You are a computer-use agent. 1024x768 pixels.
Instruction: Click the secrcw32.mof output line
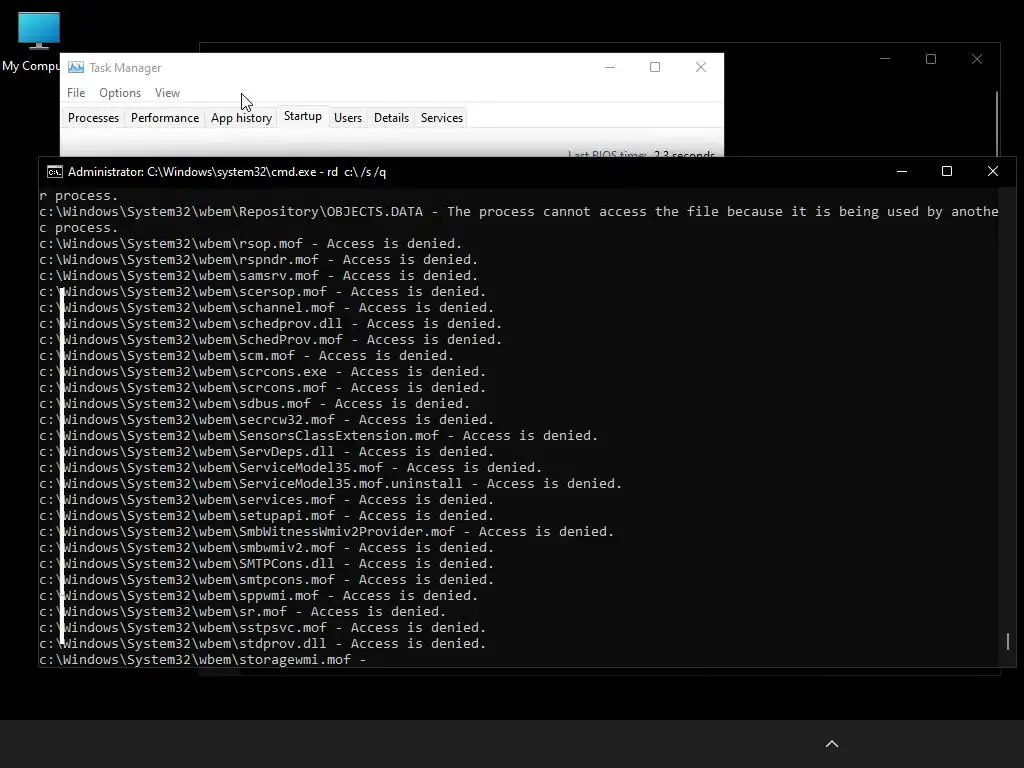[266, 419]
